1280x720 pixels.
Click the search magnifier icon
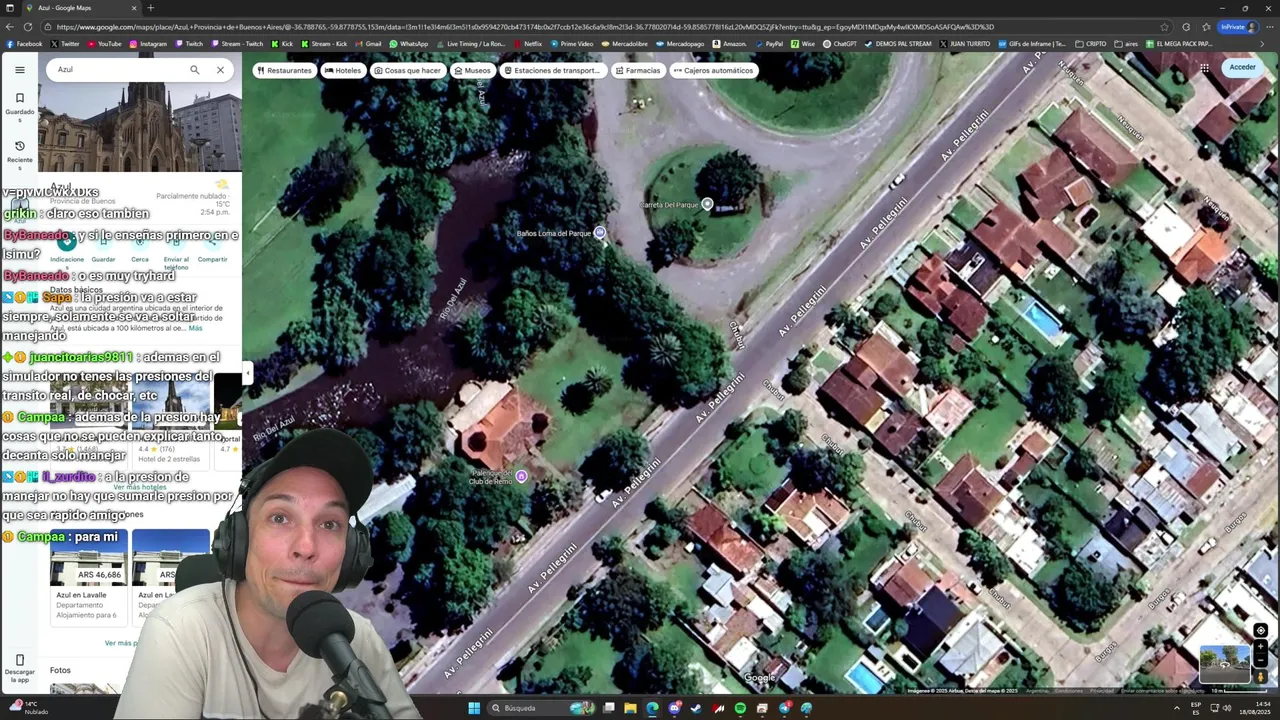[x=195, y=70]
